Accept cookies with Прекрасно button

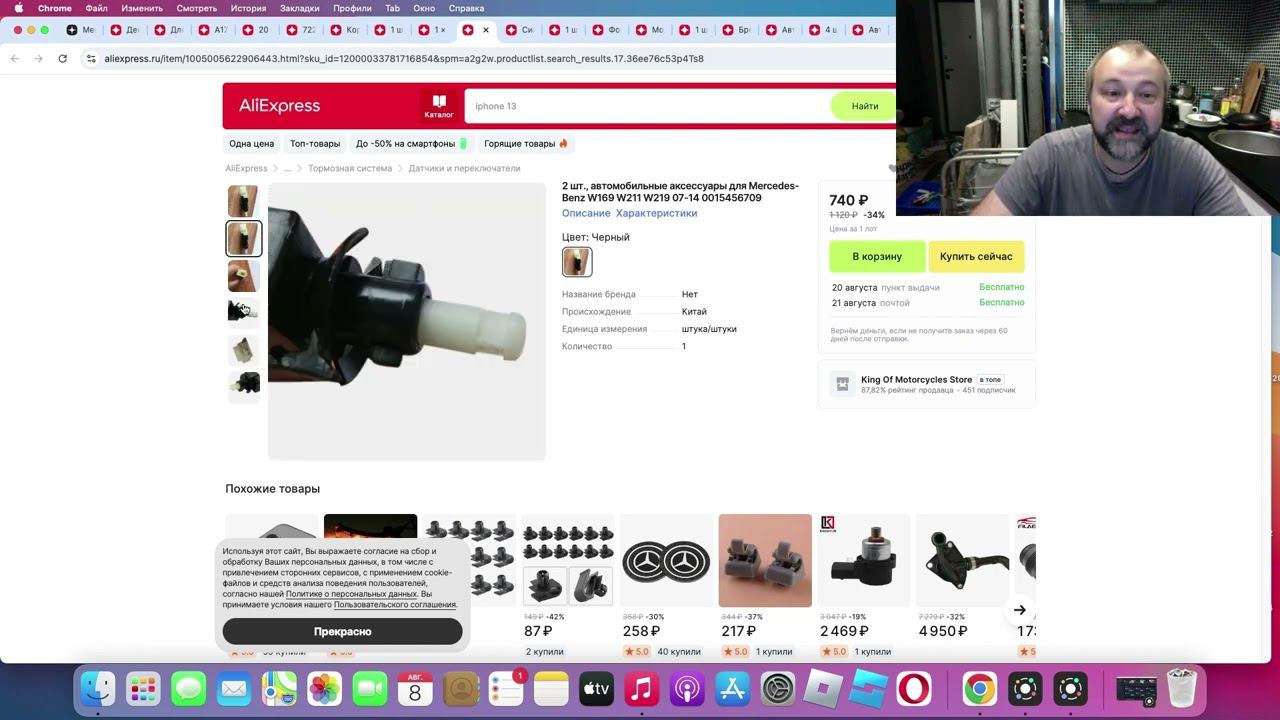point(342,632)
